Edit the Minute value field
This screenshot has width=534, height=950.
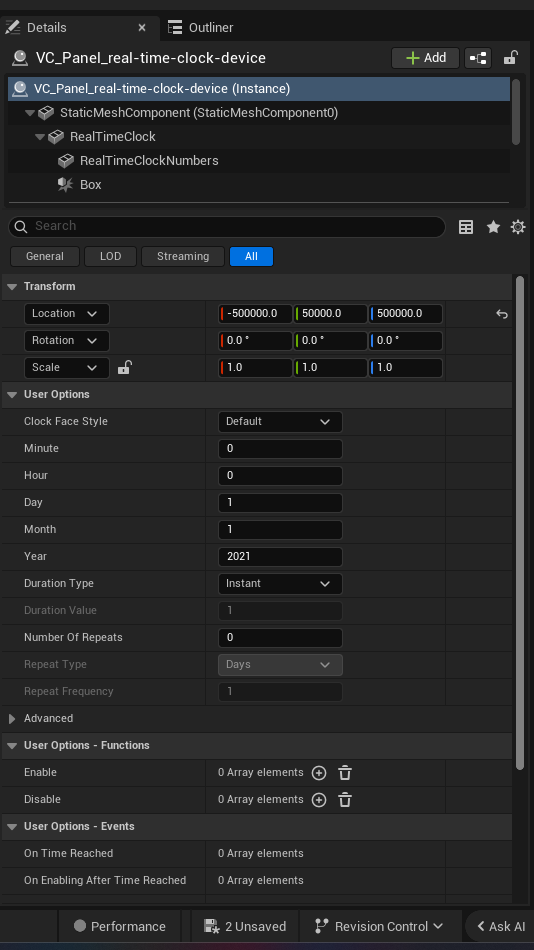pyautogui.click(x=280, y=449)
